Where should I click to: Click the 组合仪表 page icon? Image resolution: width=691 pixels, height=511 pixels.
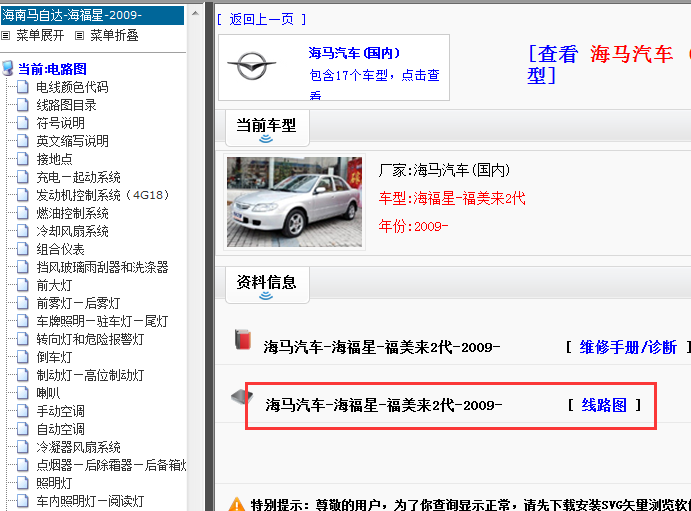[x=22, y=249]
